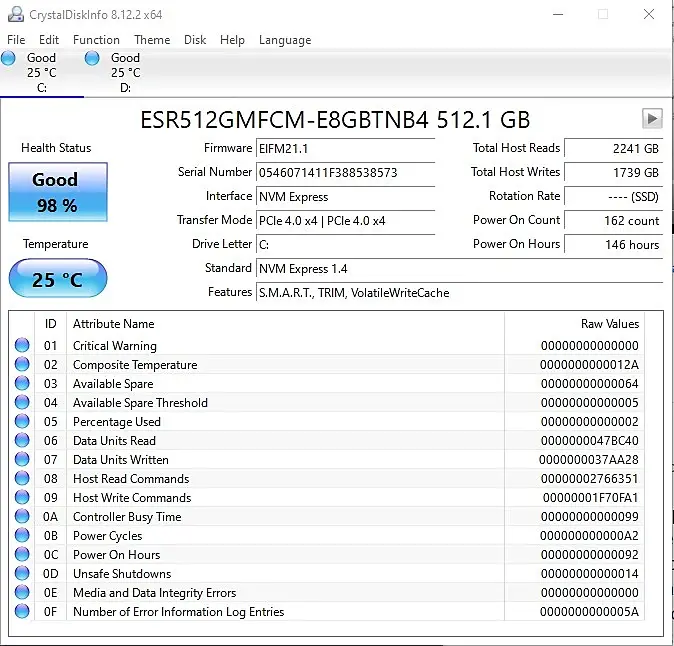Image resolution: width=674 pixels, height=646 pixels.
Task: Click the 25 °C temperature button
Action: pyautogui.click(x=56, y=279)
